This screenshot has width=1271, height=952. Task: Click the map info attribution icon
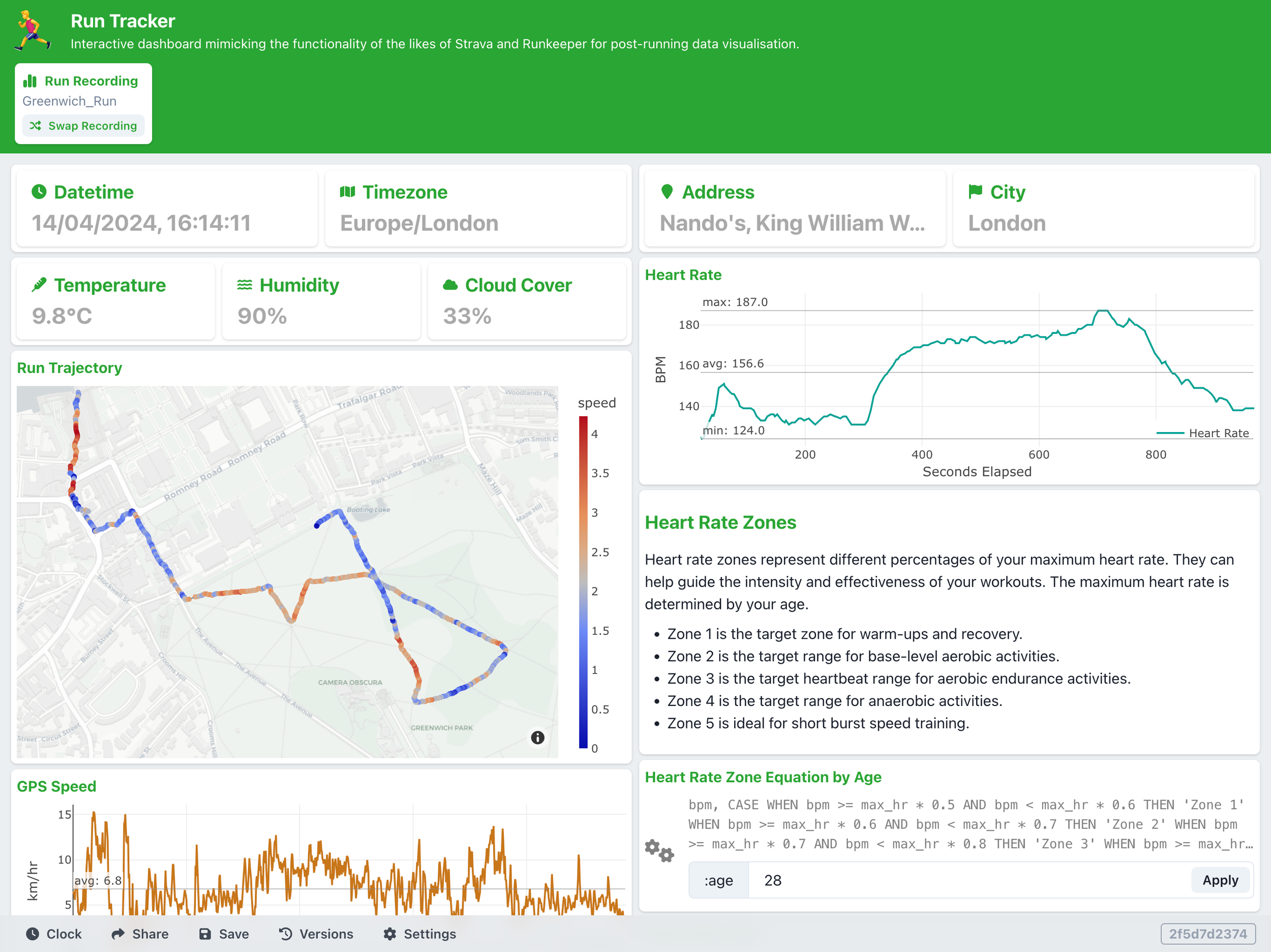click(x=537, y=738)
